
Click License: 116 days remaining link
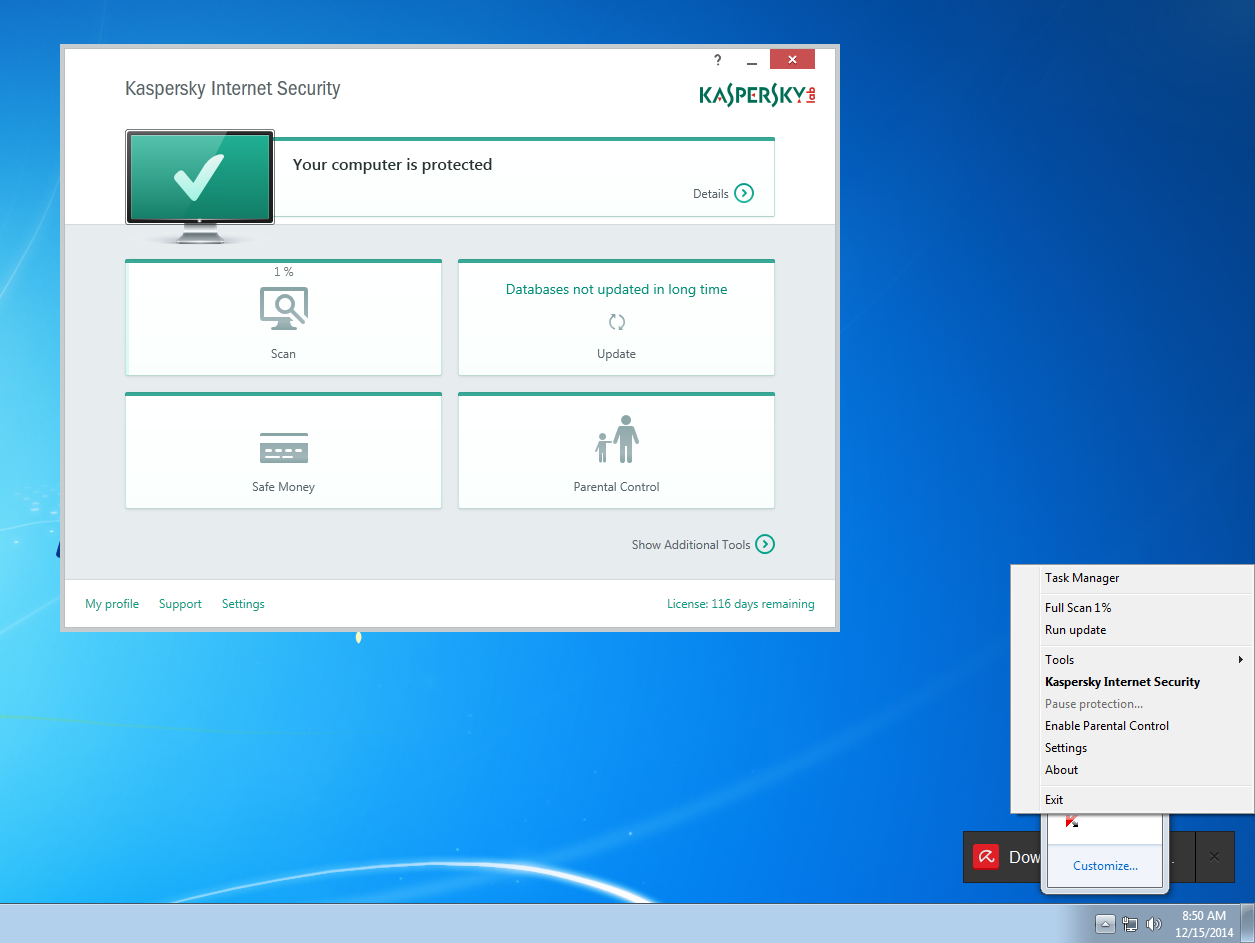[741, 604]
